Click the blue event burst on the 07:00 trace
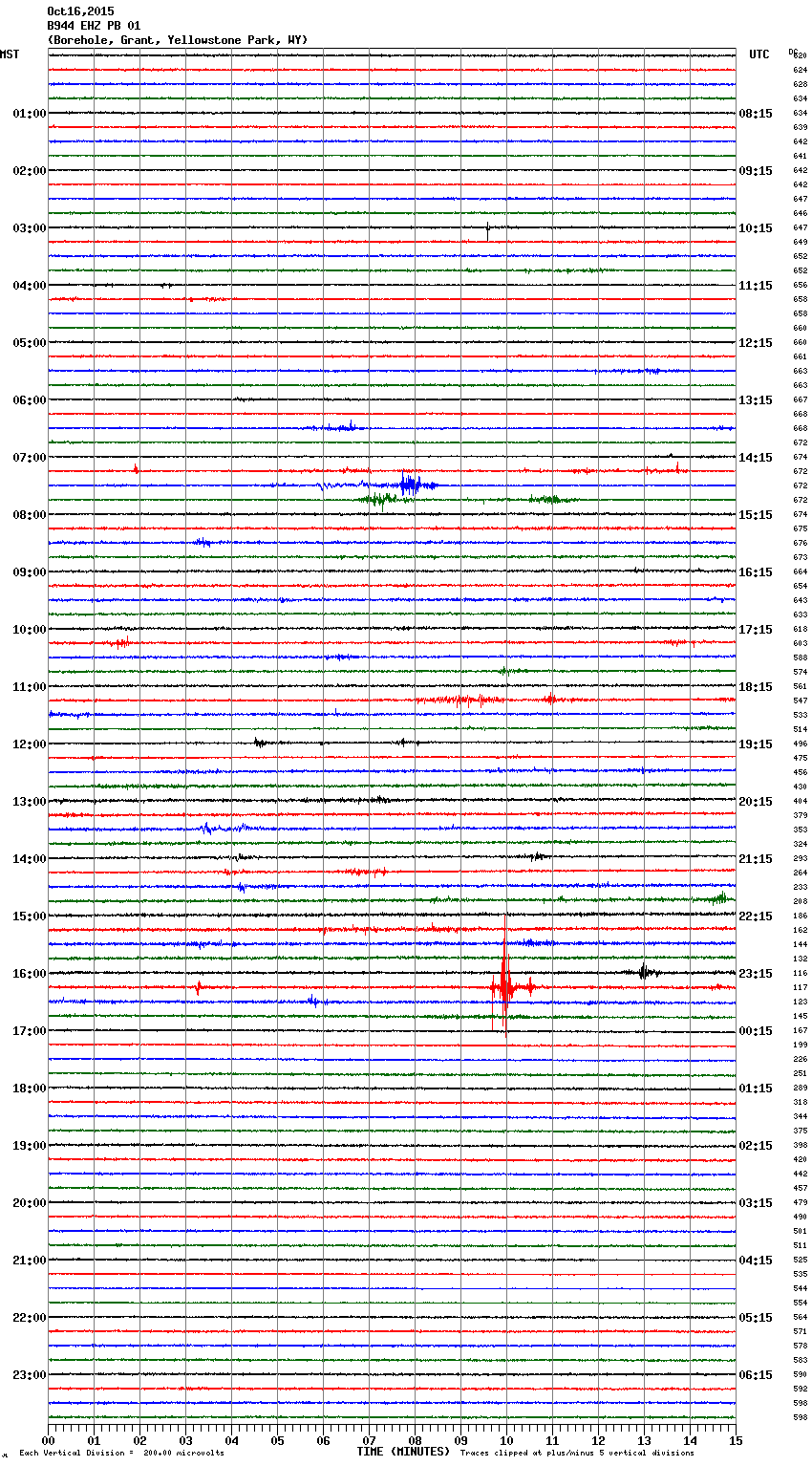The width and height of the screenshot is (812, 1466). 411,485
